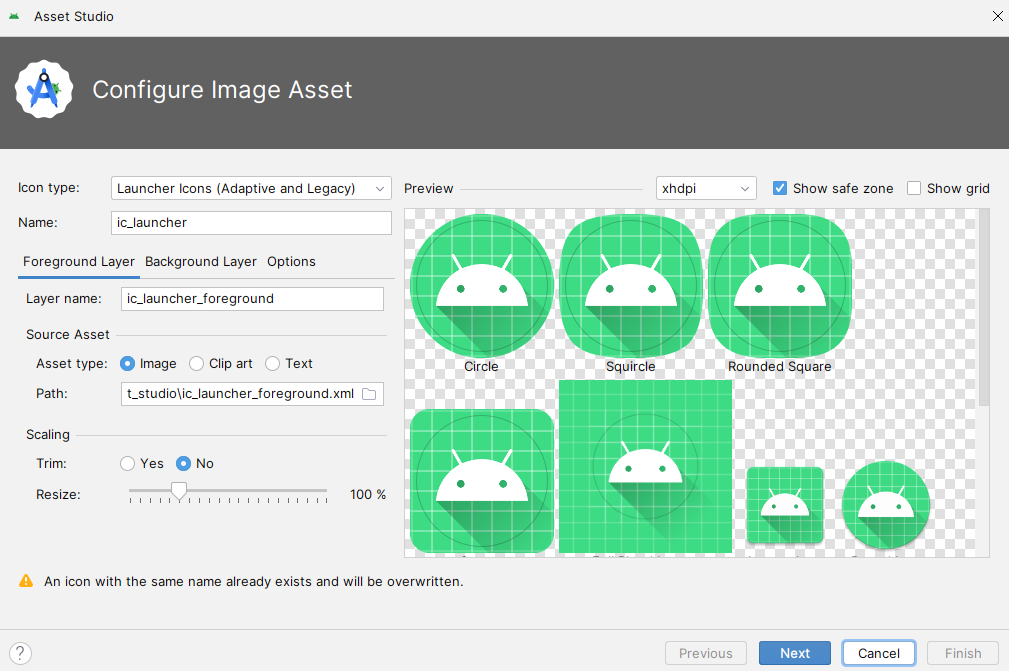Disable the Show safe zone checkbox
1009x671 pixels.
(x=779, y=188)
